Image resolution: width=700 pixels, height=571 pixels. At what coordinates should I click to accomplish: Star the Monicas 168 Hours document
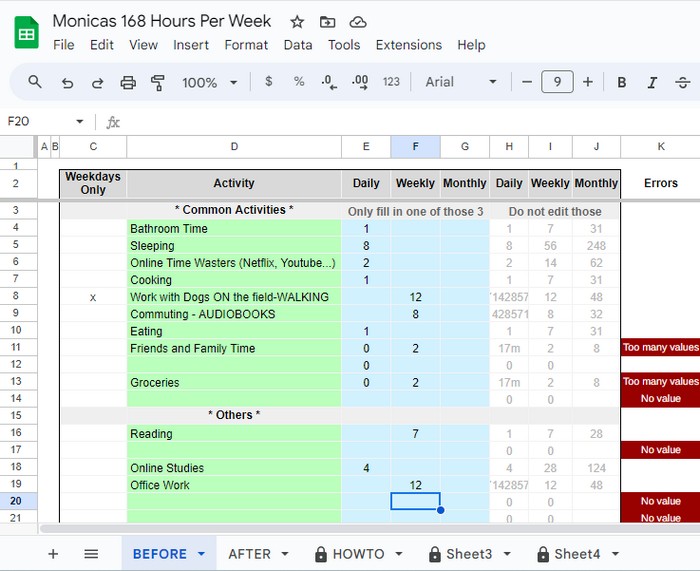297,22
